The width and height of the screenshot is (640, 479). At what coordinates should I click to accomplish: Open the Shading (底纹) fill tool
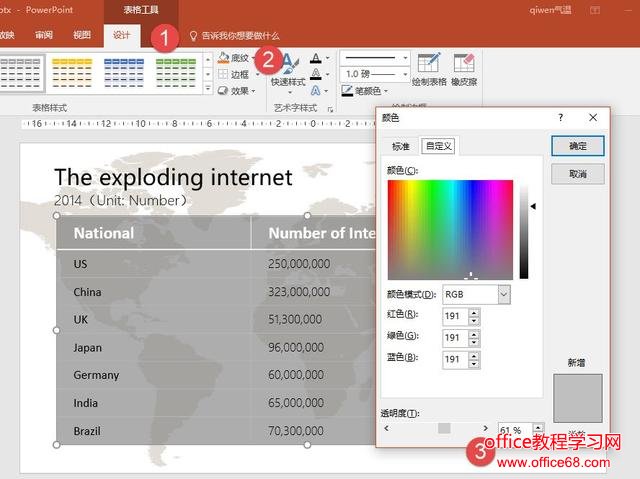pyautogui.click(x=233, y=58)
